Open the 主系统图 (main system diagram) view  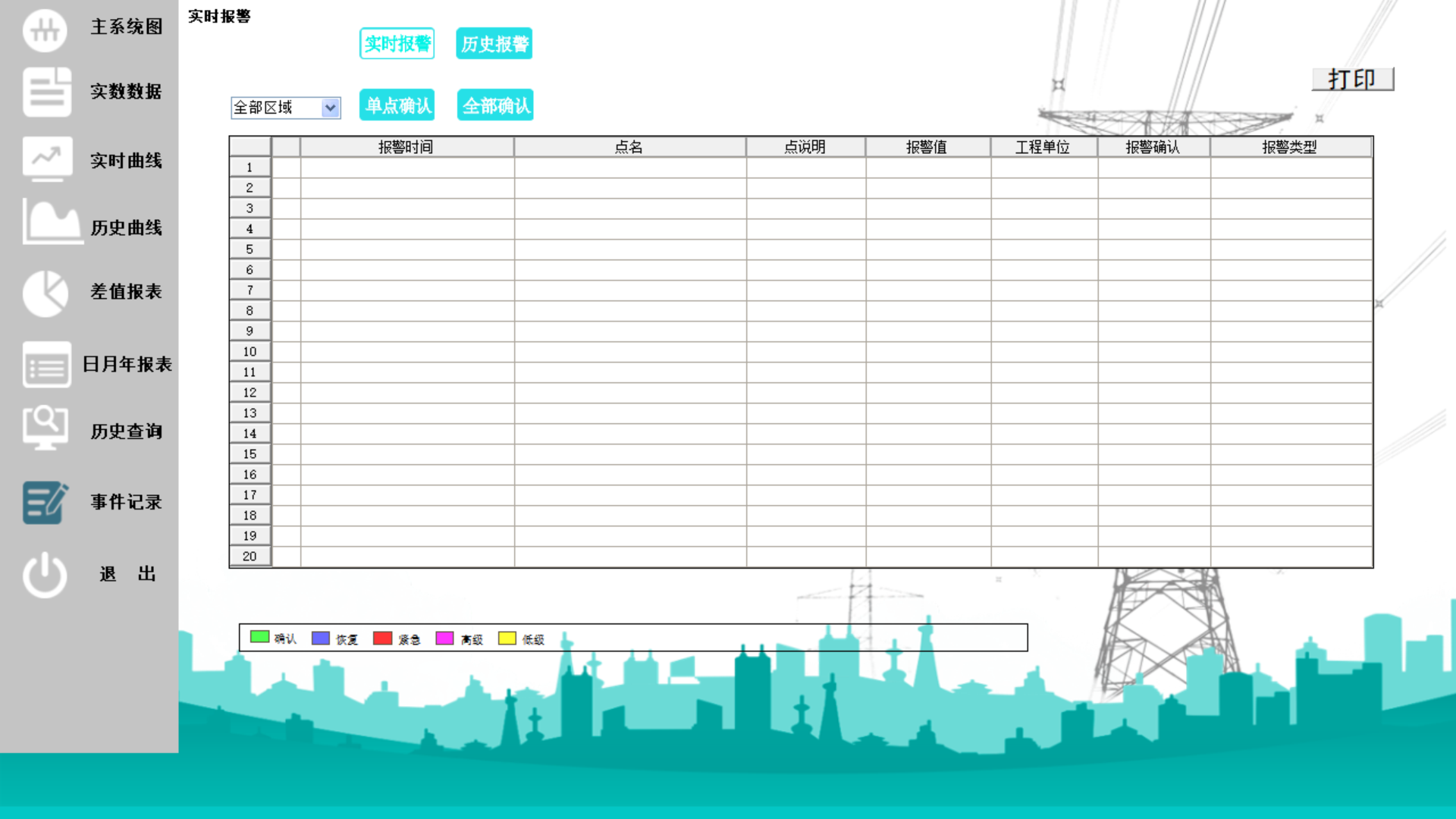coord(46,30)
